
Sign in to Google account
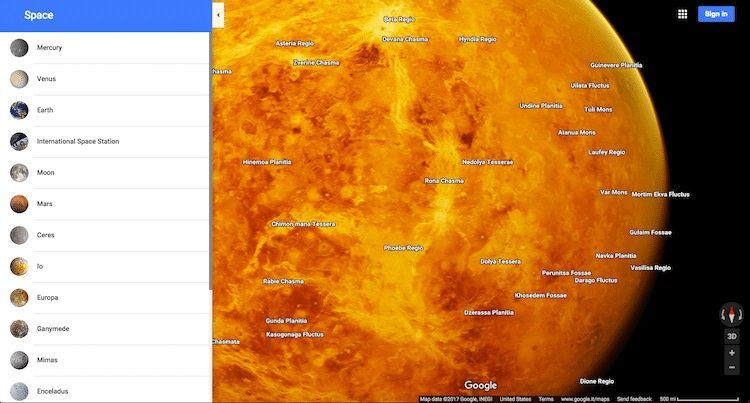click(716, 14)
